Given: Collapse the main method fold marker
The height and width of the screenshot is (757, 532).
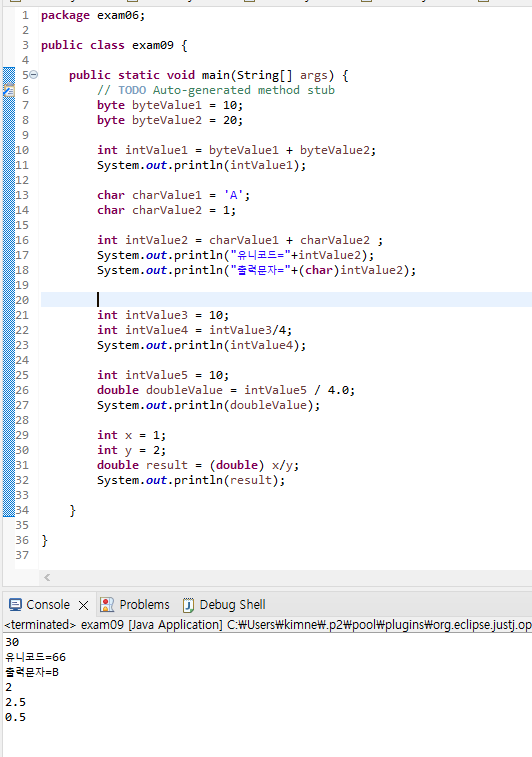Looking at the screenshot, I should tap(34, 75).
